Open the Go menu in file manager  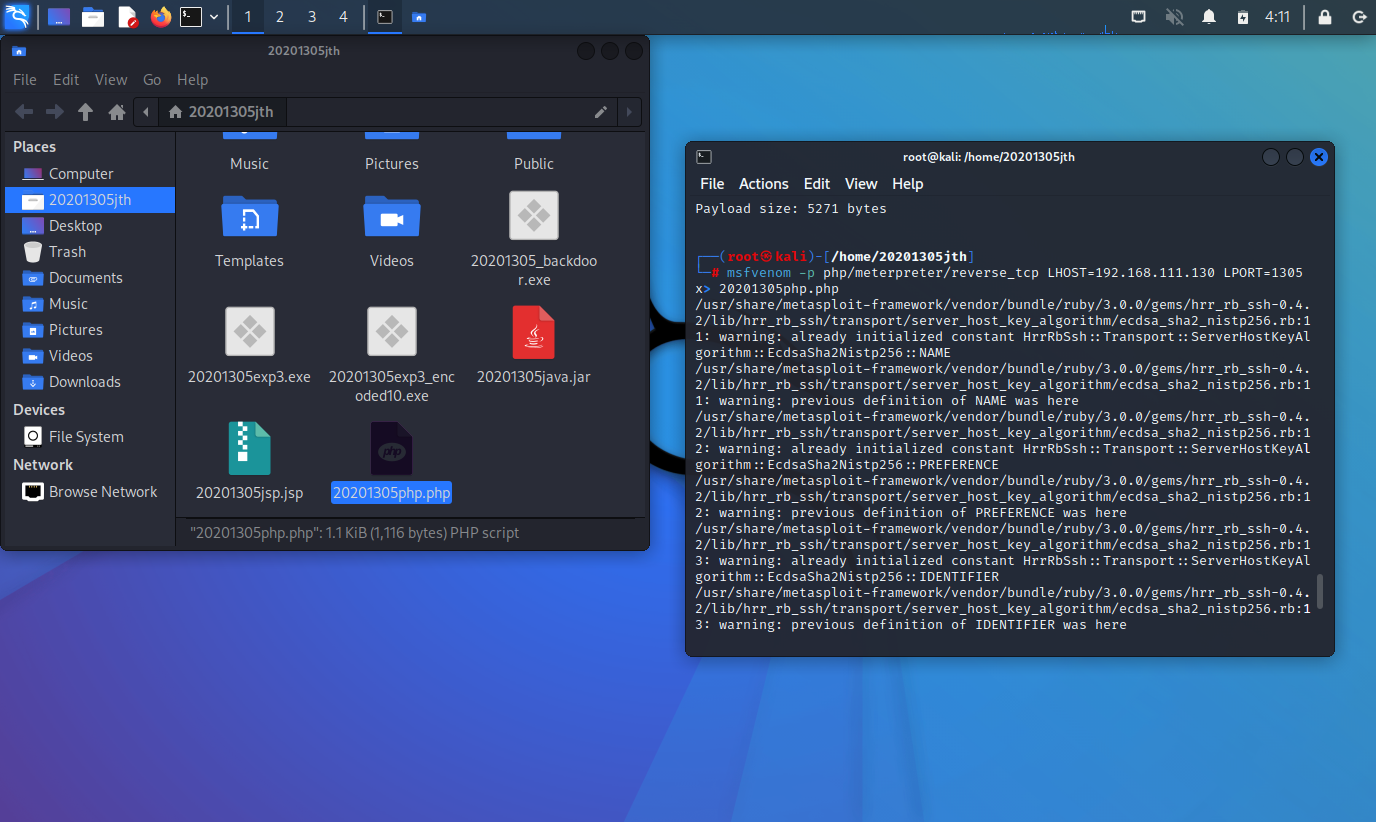click(x=152, y=80)
